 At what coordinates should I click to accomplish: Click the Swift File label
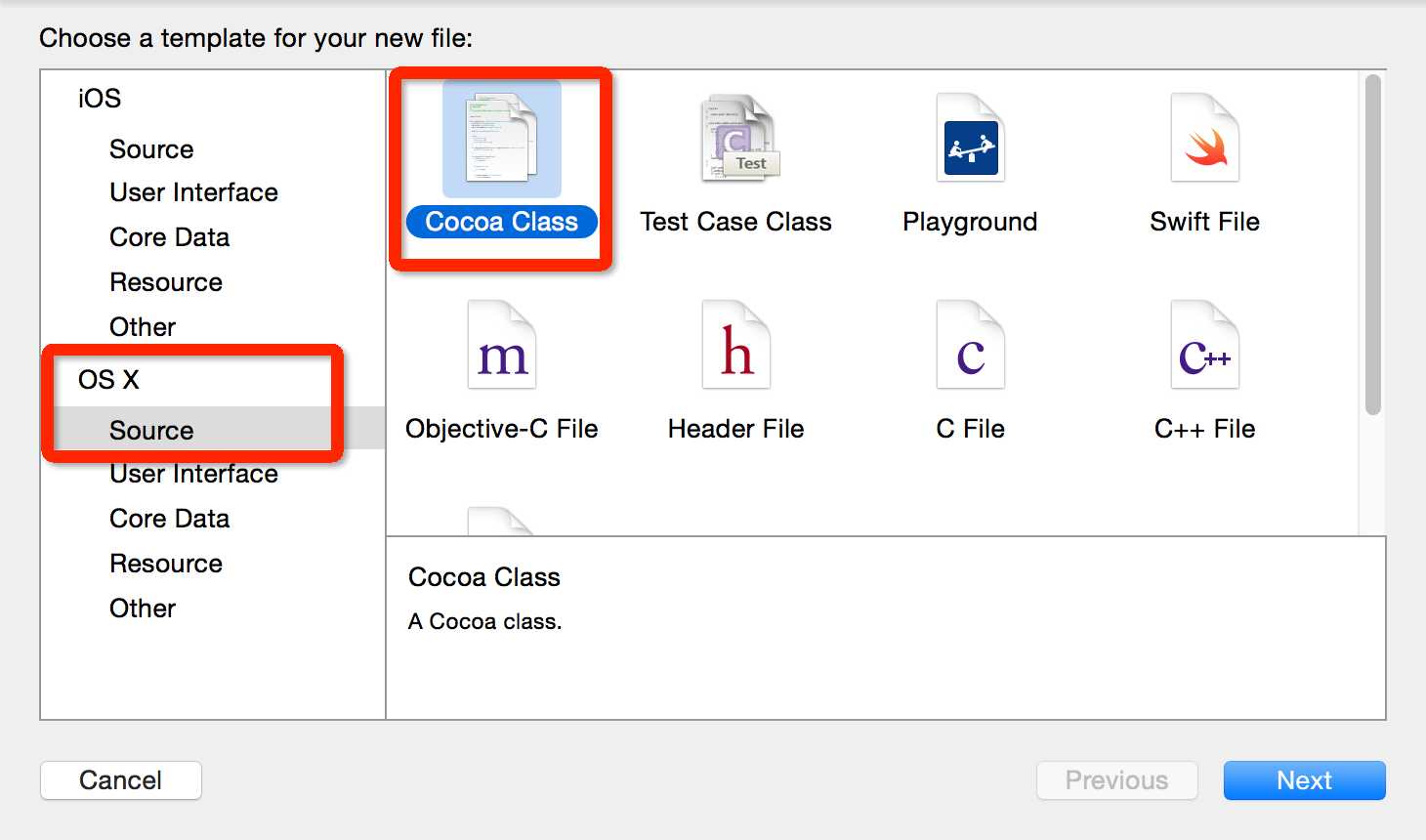click(1205, 222)
